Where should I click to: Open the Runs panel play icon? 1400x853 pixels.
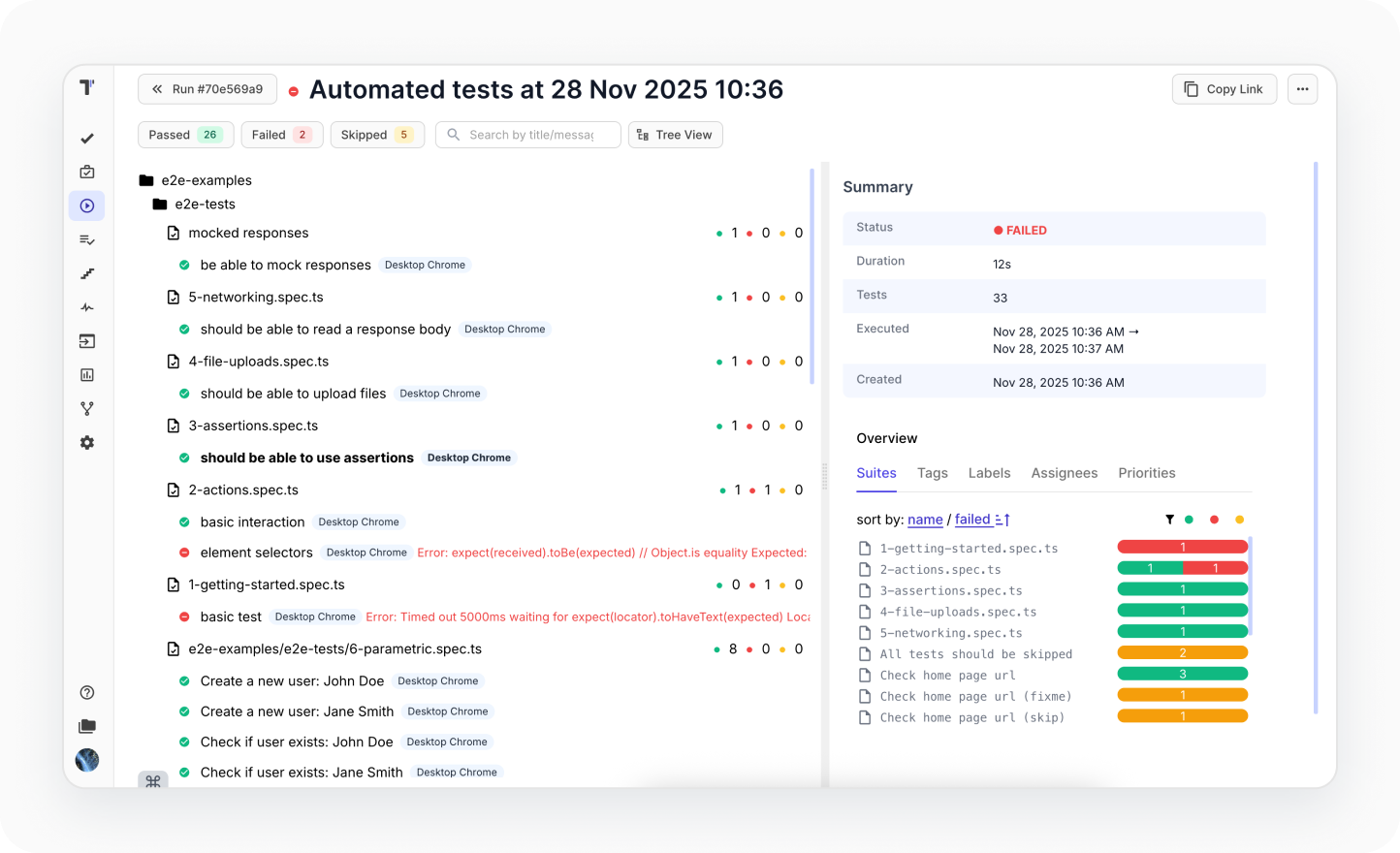point(87,205)
